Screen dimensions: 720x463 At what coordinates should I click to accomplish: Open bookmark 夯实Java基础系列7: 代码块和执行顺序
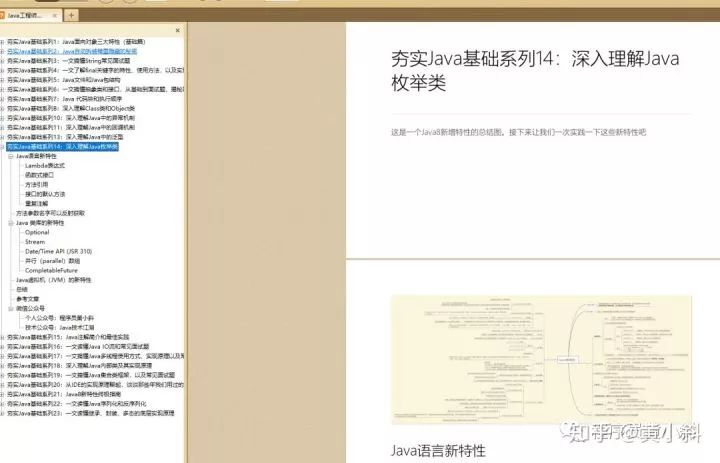coord(64,99)
